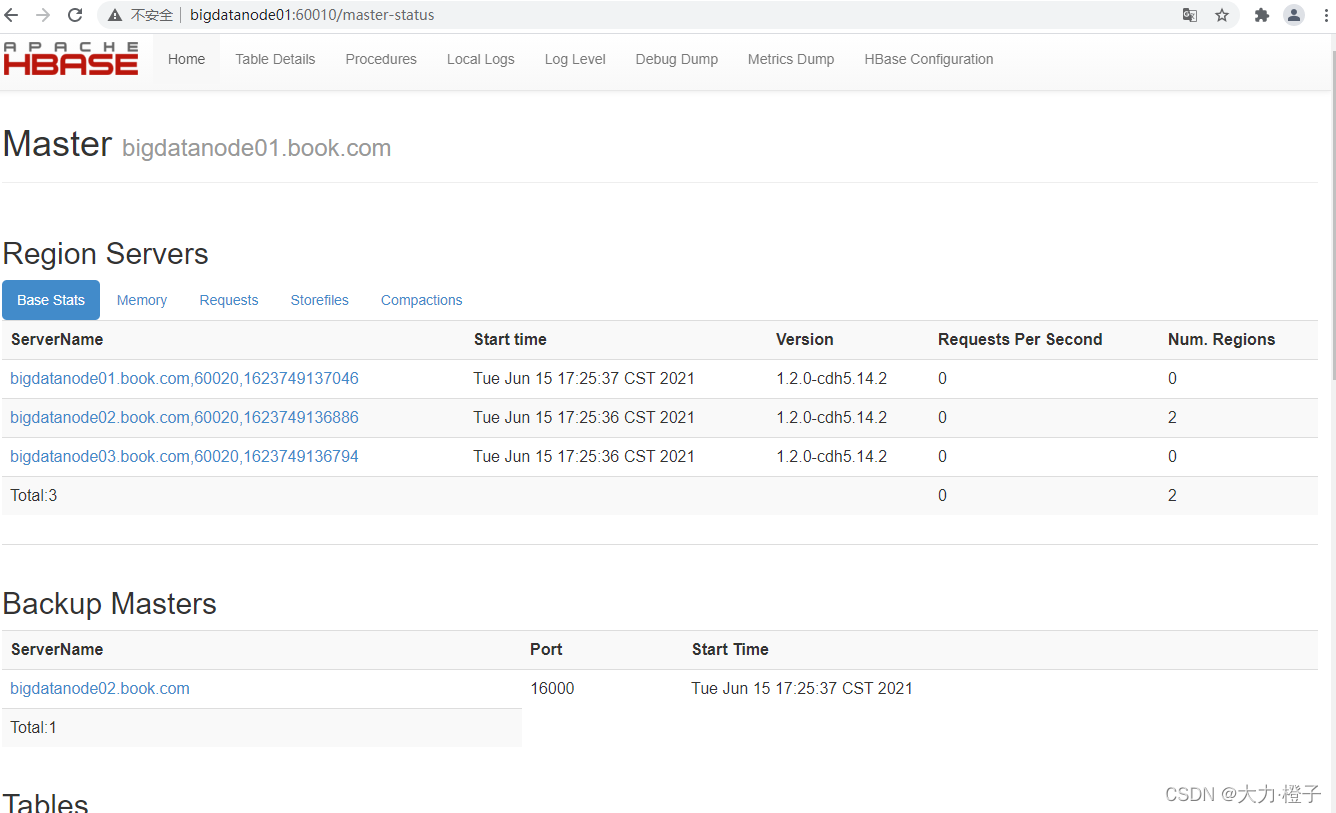
Task: Bookmark page with the star icon
Action: tap(1222, 15)
